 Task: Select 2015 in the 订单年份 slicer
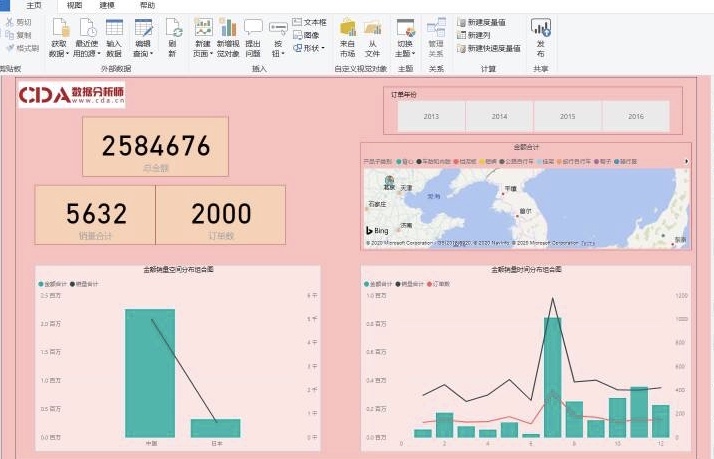coord(568,117)
